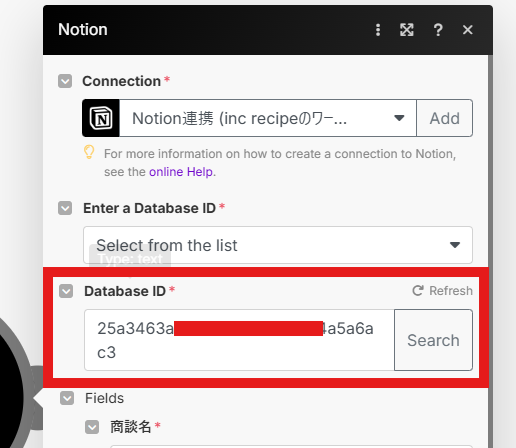Click the panel's vertical scrollbar
The image size is (516, 448).
click(491, 251)
